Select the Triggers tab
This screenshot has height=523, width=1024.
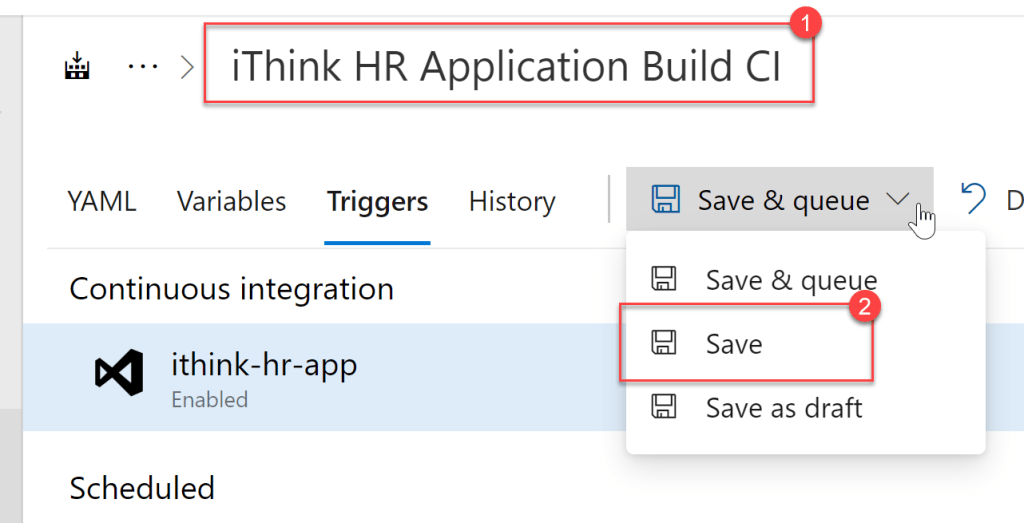click(x=377, y=201)
